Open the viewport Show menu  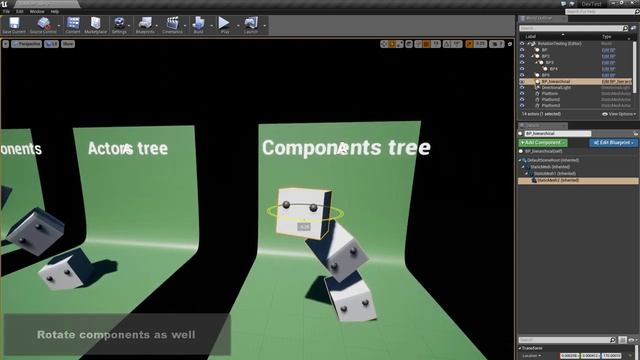(68, 44)
